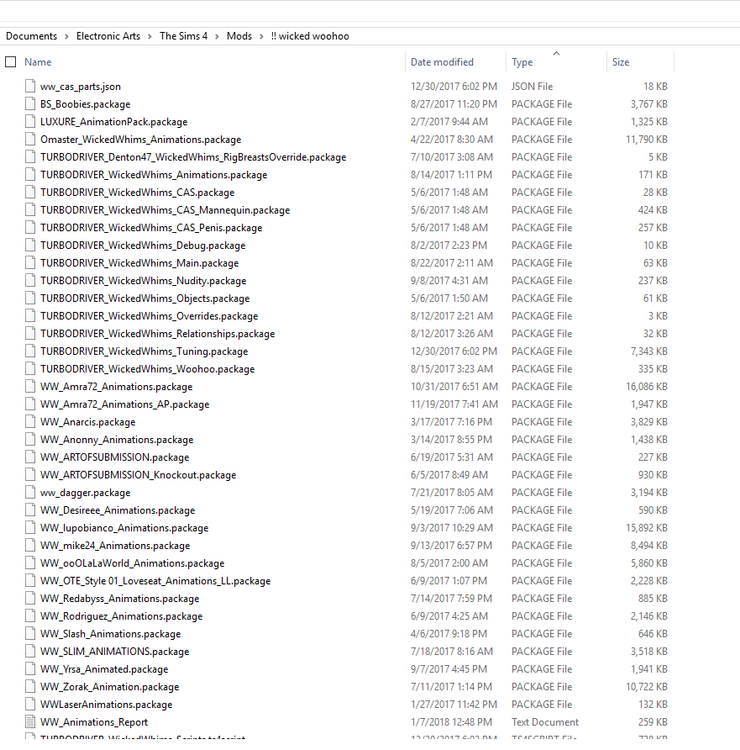740x750 pixels.
Task: Select icon of TURBODRIVER_WickedWhims_Debug.package
Action: coord(30,245)
